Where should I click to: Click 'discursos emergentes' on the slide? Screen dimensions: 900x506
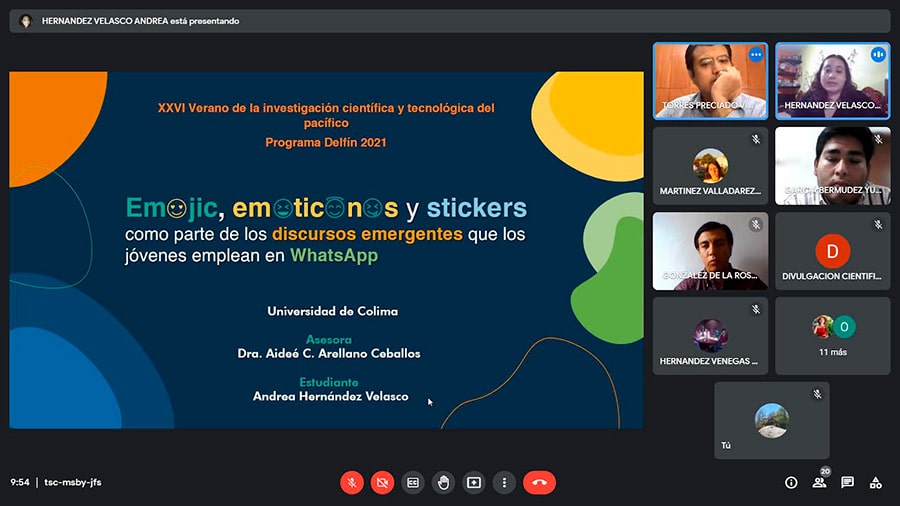[x=367, y=234]
